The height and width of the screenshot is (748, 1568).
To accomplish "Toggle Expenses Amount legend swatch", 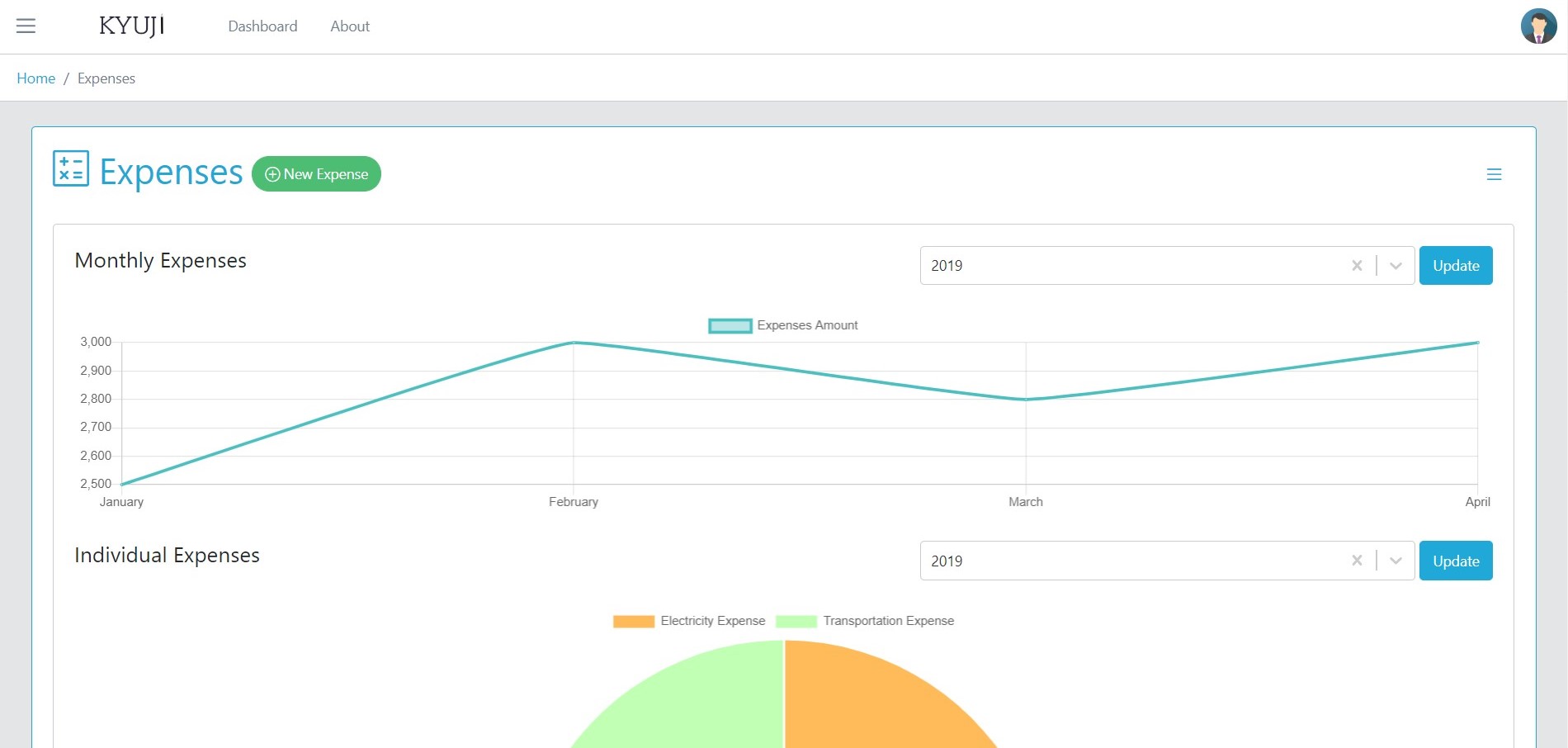I will pyautogui.click(x=730, y=325).
